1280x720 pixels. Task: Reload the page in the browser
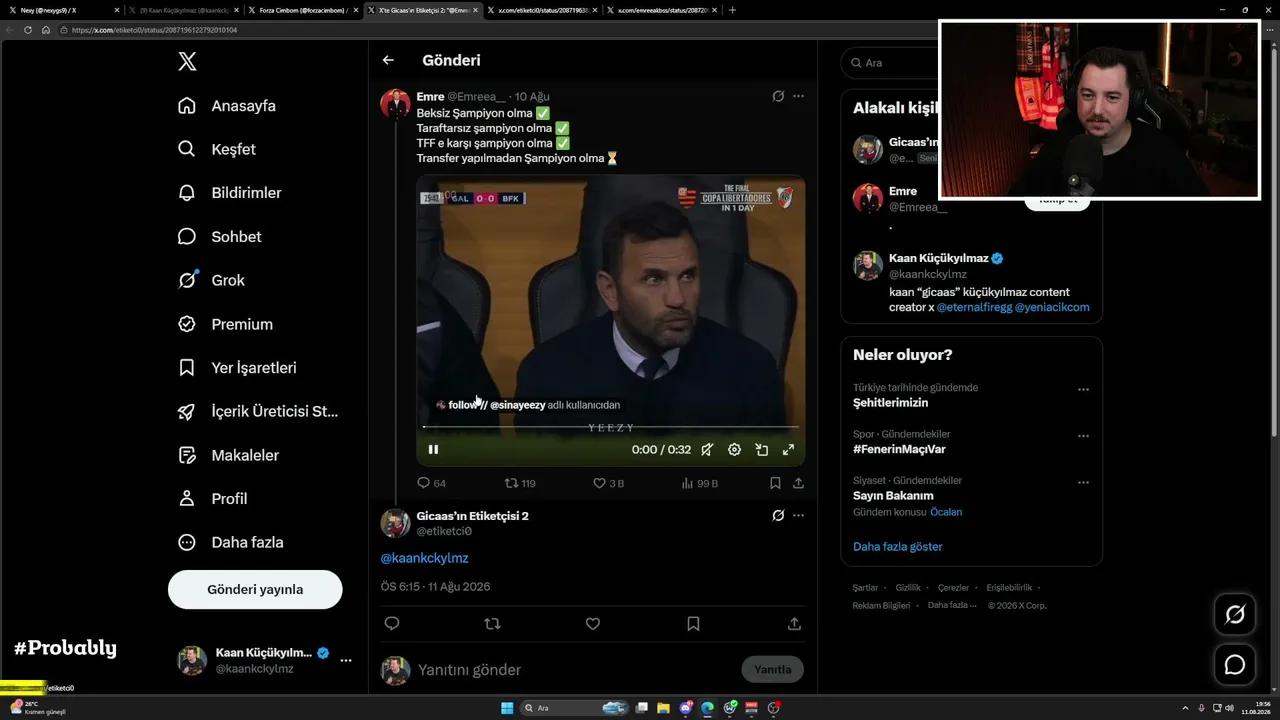pos(28,30)
